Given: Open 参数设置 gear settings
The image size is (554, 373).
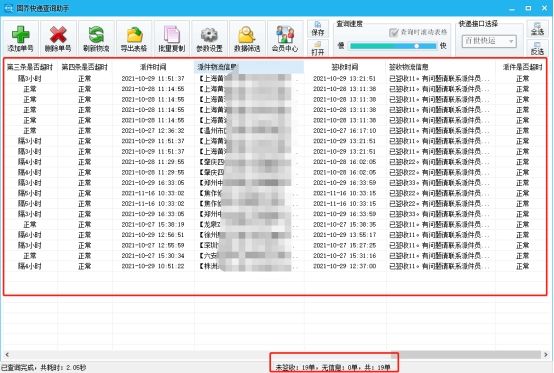Looking at the screenshot, I should (209, 38).
